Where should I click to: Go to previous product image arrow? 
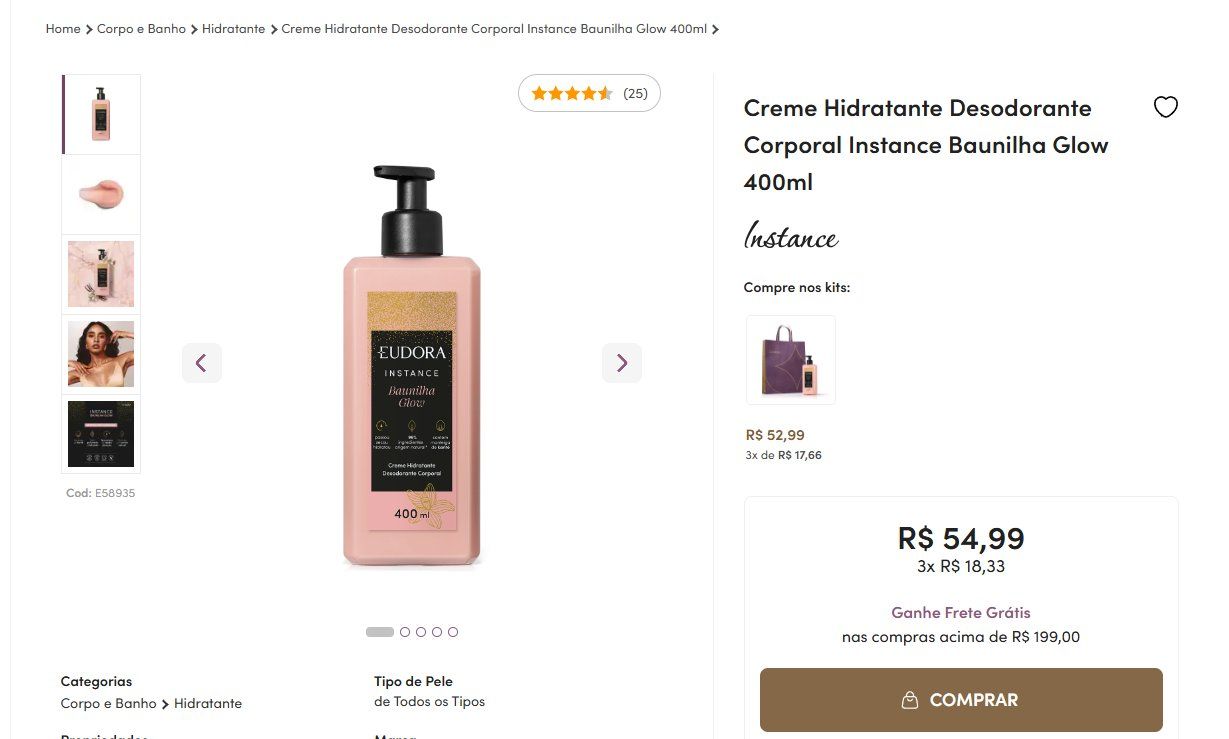pos(201,362)
